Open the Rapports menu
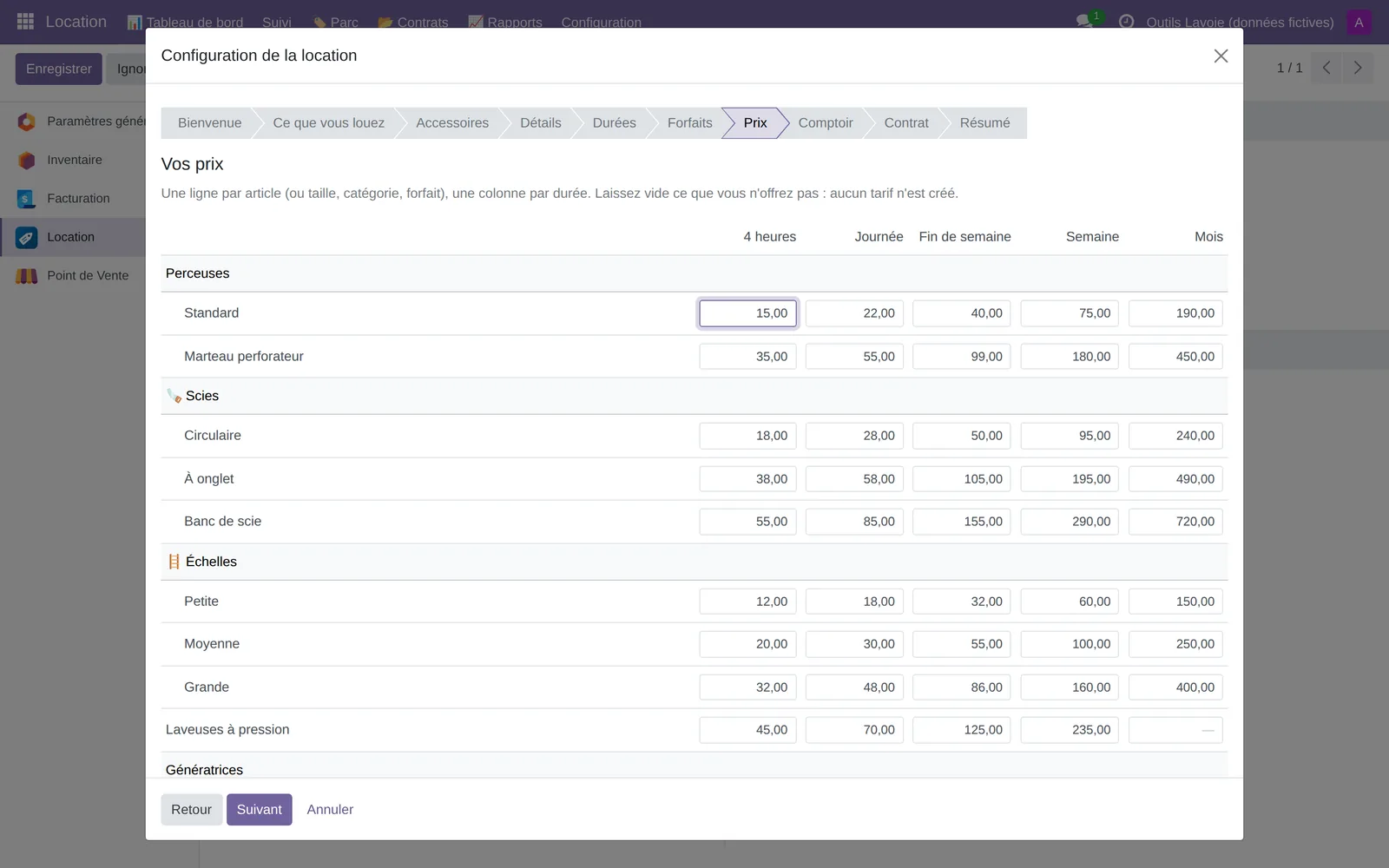Screen dimensions: 1389x868 click(505, 23)
